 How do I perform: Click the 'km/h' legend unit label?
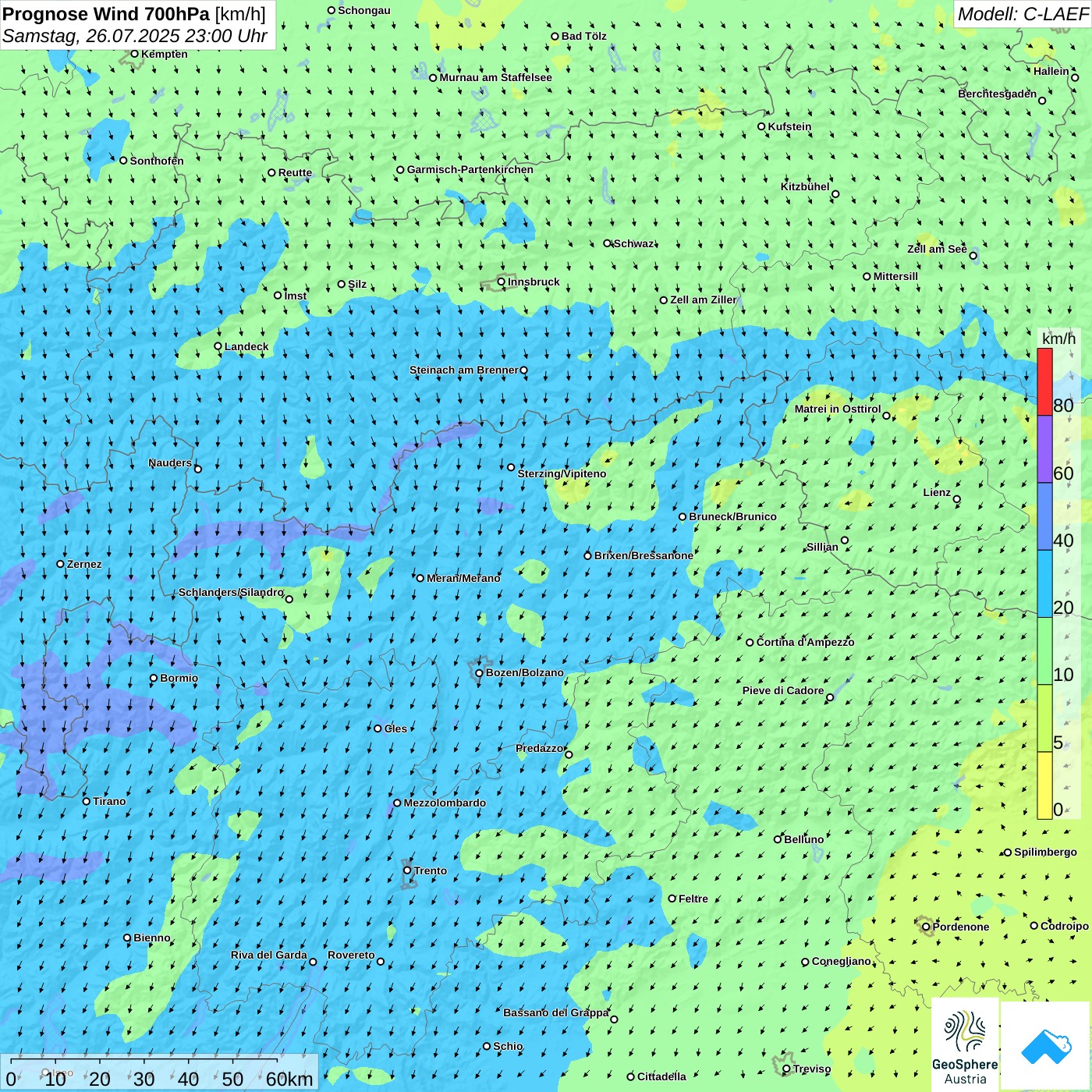click(1058, 339)
